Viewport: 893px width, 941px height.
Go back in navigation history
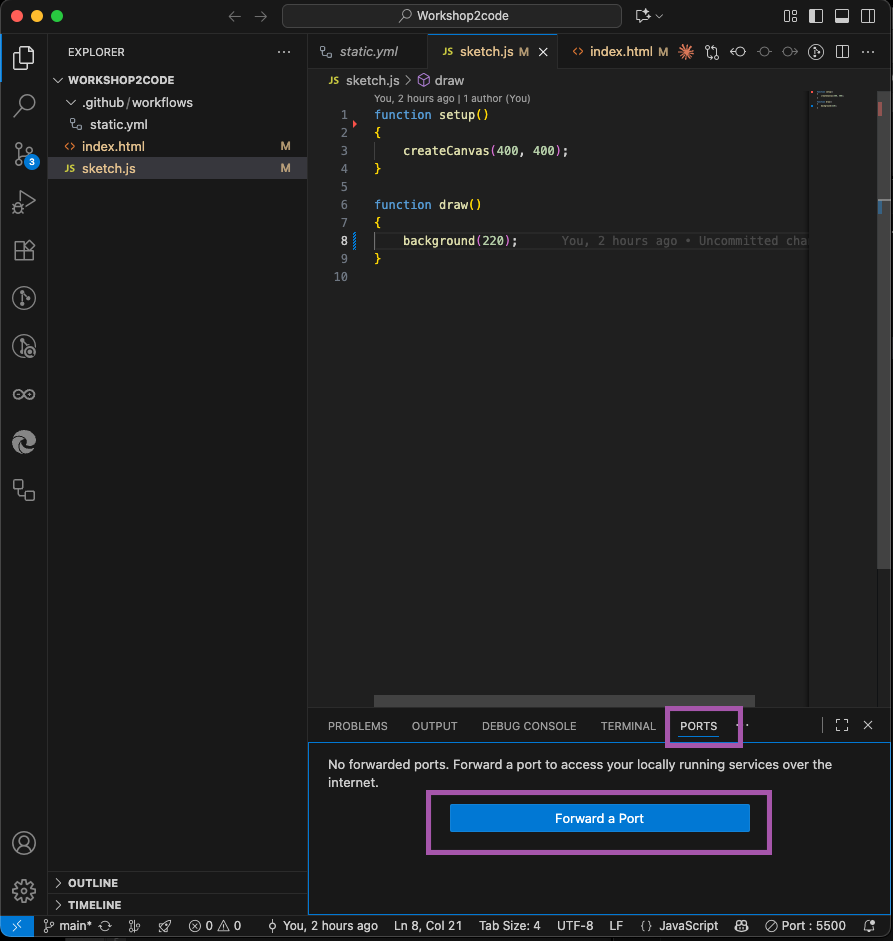tap(235, 16)
